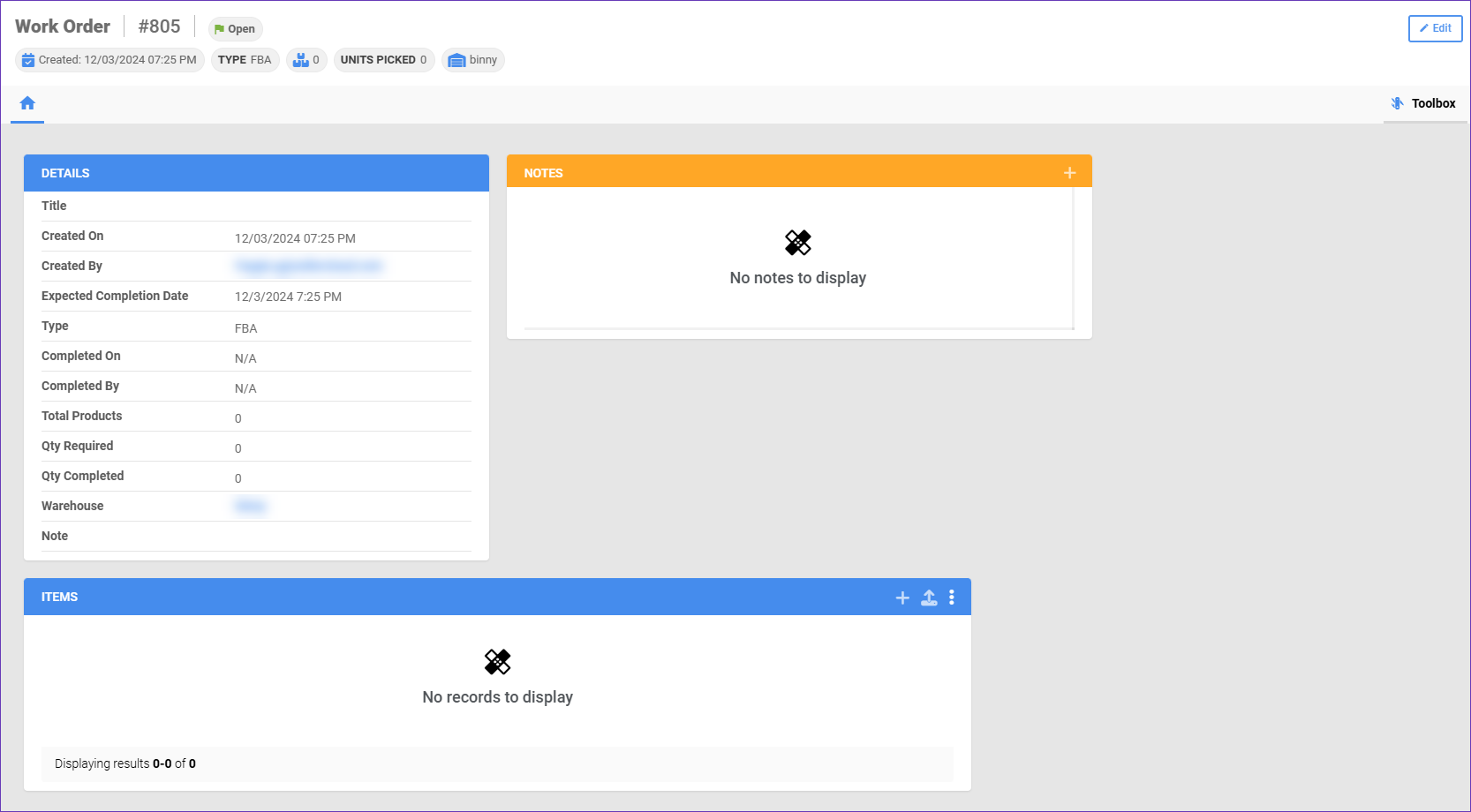Viewport: 1471px width, 812px height.
Task: Open the Home tab icon
Action: point(27,103)
